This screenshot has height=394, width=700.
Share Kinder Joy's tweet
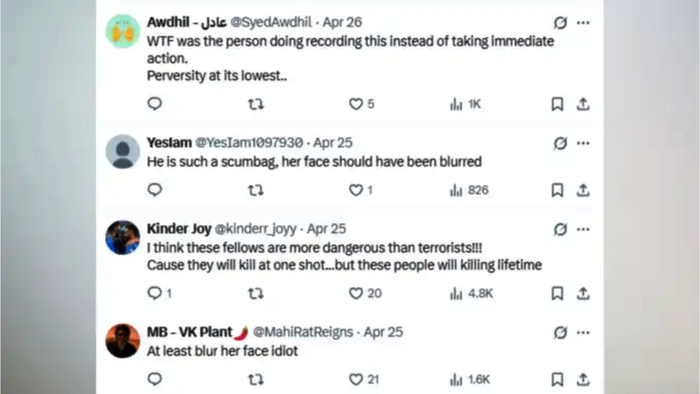click(x=583, y=293)
